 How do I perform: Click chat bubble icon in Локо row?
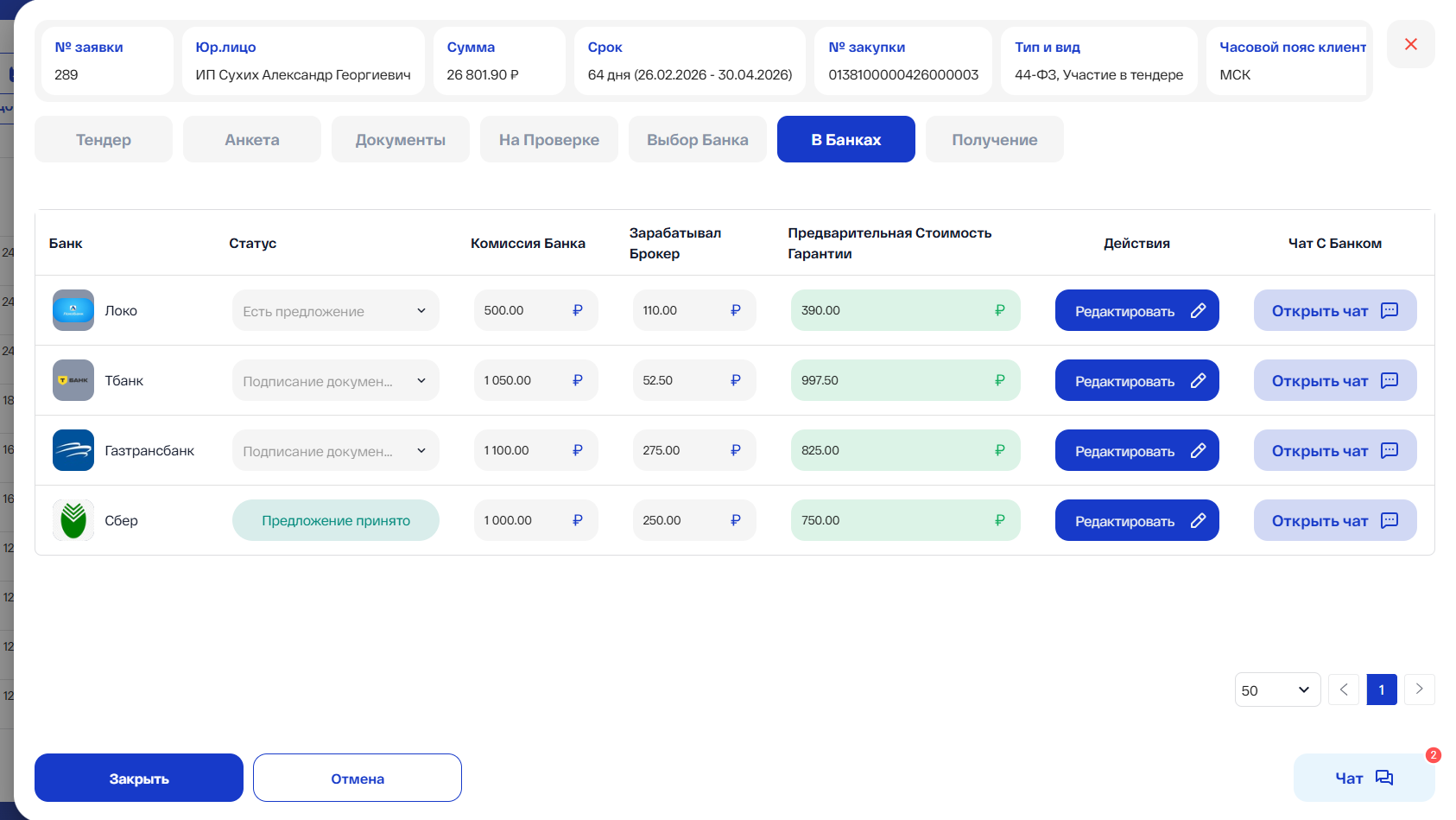pos(1390,310)
